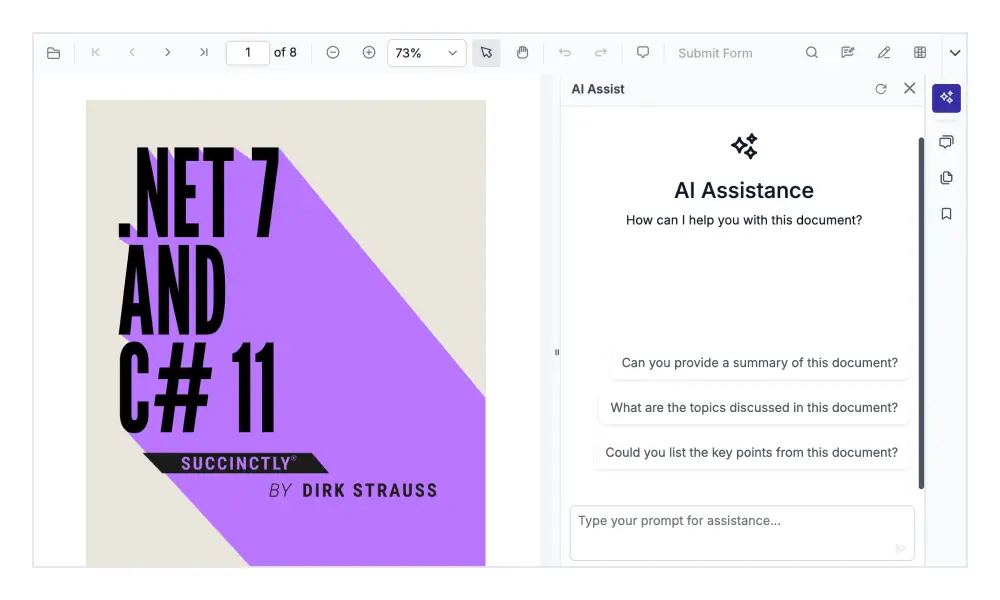Open the annotation signing tool

(848, 52)
